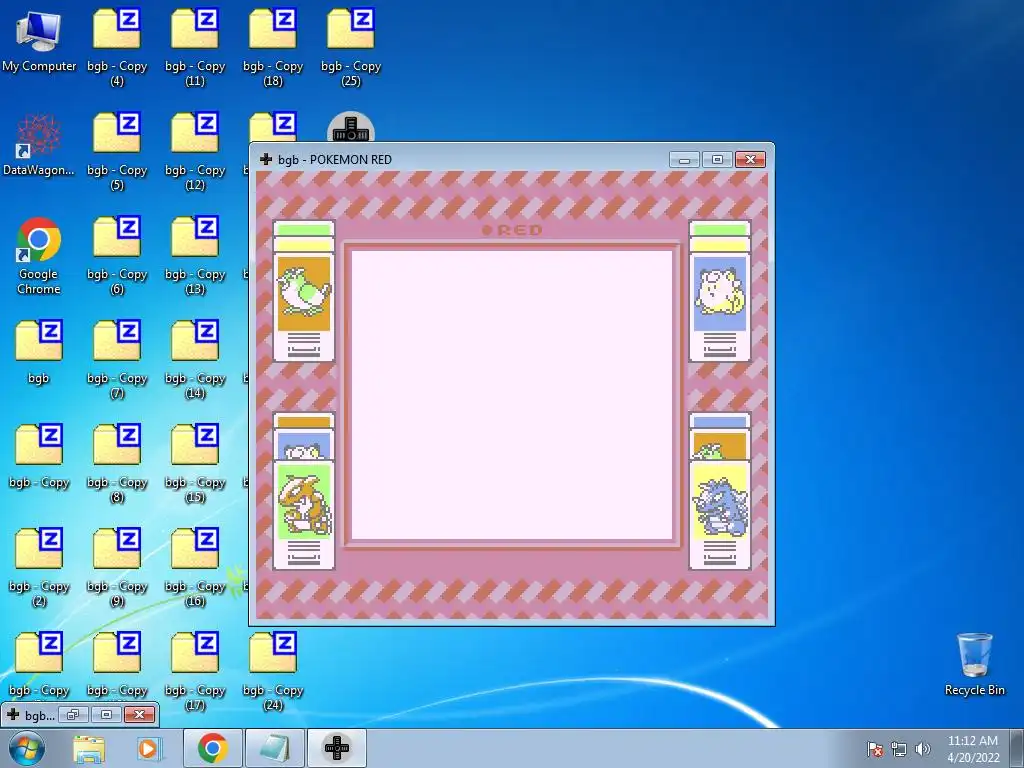Select the bgb - Copy (7) folder
This screenshot has height=768, width=1024.
pos(117,360)
